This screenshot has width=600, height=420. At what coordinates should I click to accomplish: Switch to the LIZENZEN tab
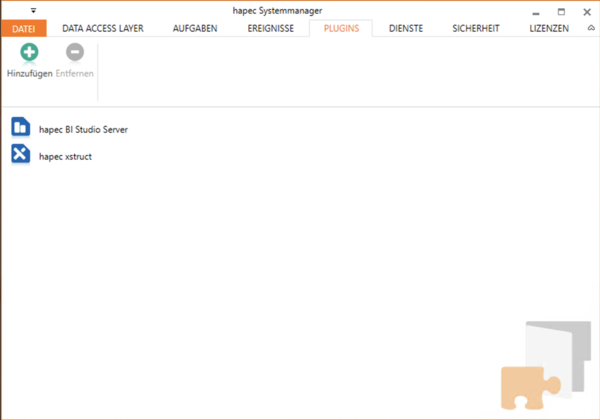[549, 28]
